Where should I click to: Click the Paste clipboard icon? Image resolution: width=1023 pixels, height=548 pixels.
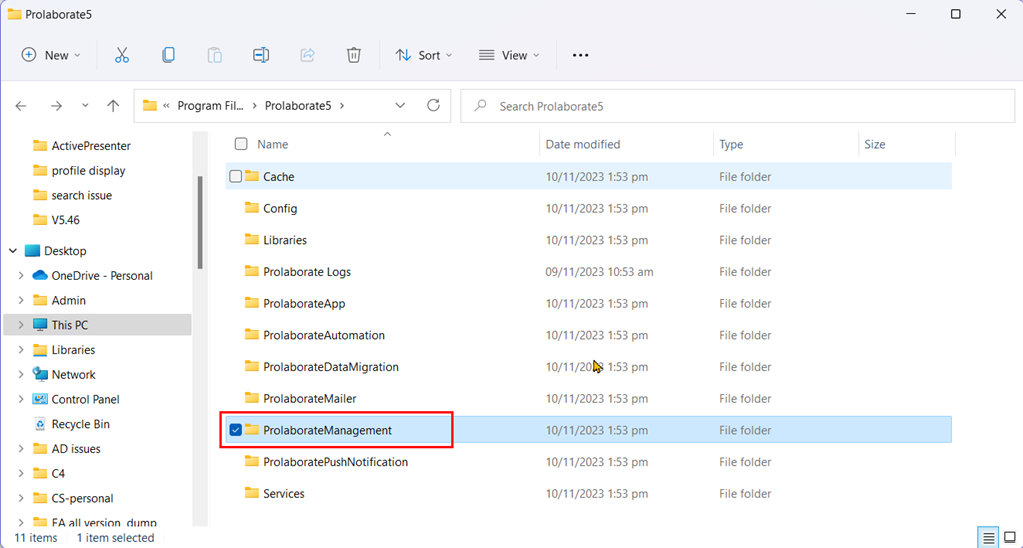point(215,55)
